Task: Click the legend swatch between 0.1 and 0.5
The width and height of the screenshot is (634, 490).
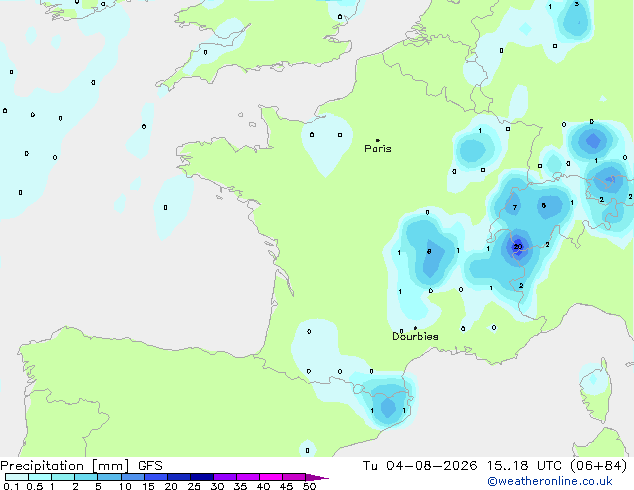Action: [x=17, y=477]
